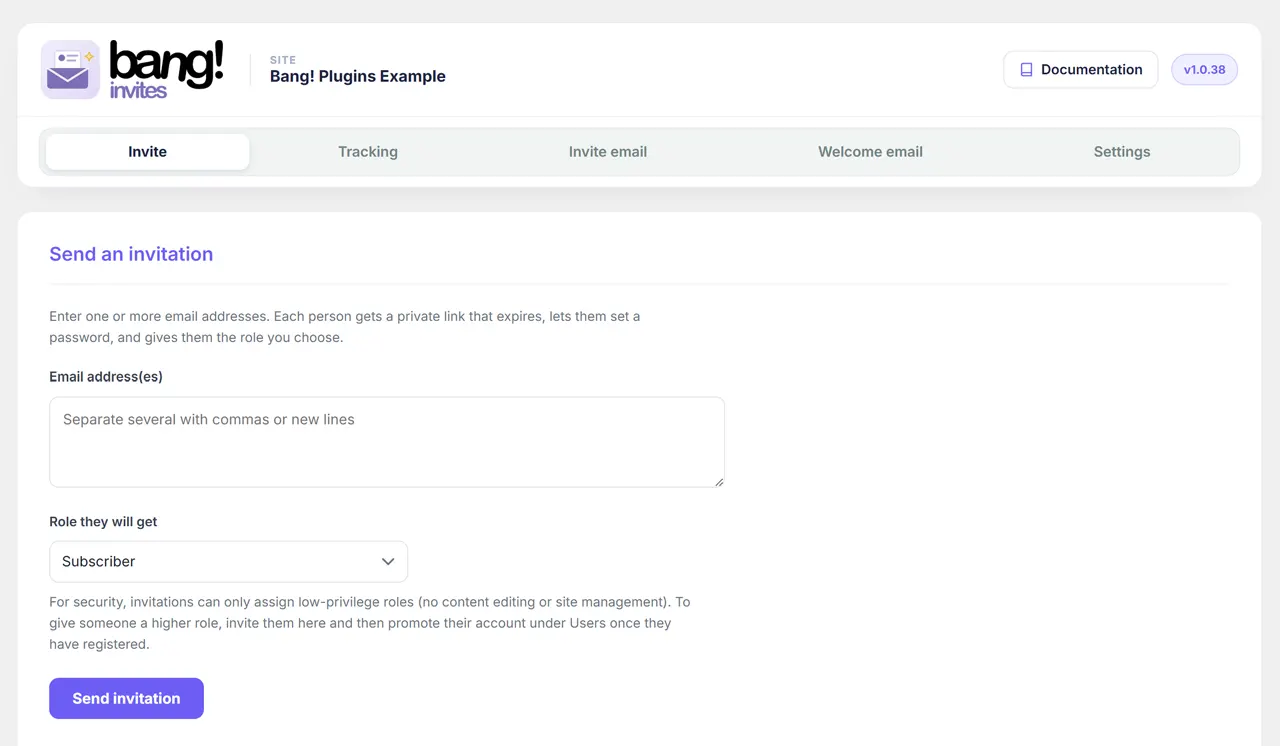Click the Bang! Invites envelope logo icon
Image resolution: width=1280 pixels, height=746 pixels.
coord(70,70)
